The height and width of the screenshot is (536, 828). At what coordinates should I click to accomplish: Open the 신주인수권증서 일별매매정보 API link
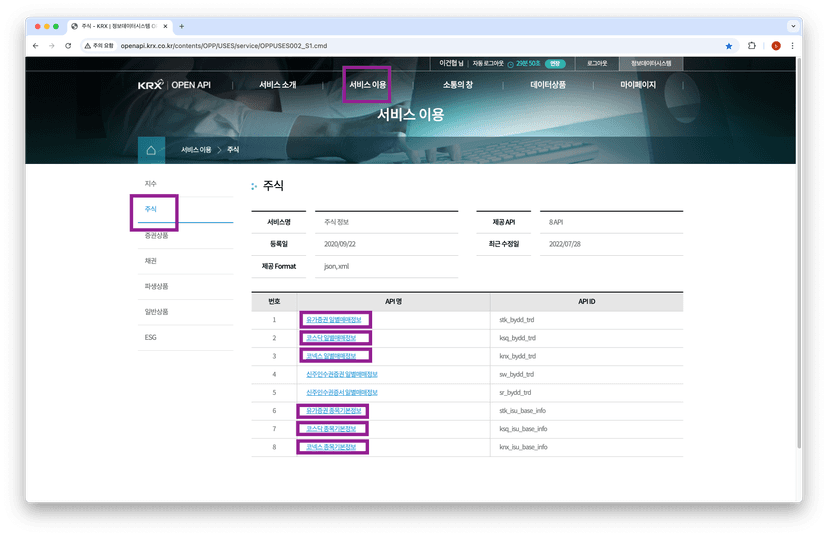point(342,392)
